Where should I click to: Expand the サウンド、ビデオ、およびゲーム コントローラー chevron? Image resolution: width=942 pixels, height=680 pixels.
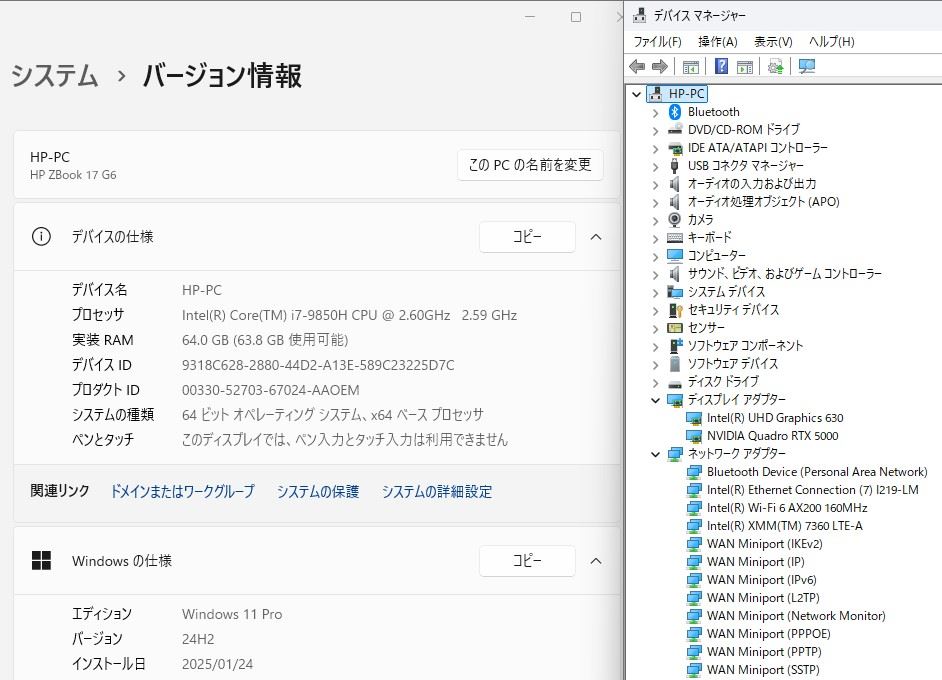point(655,275)
